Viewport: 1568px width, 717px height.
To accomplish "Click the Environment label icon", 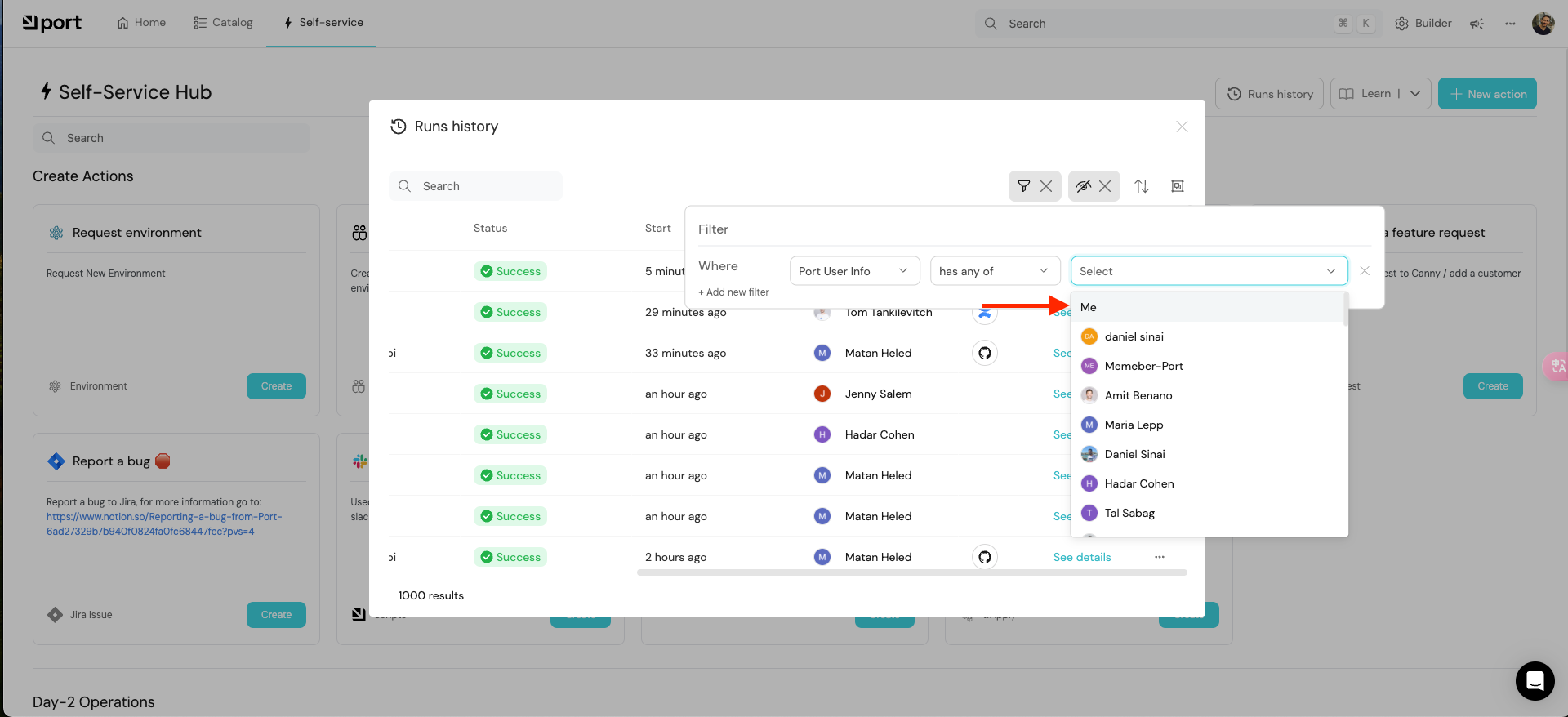I will tap(55, 386).
